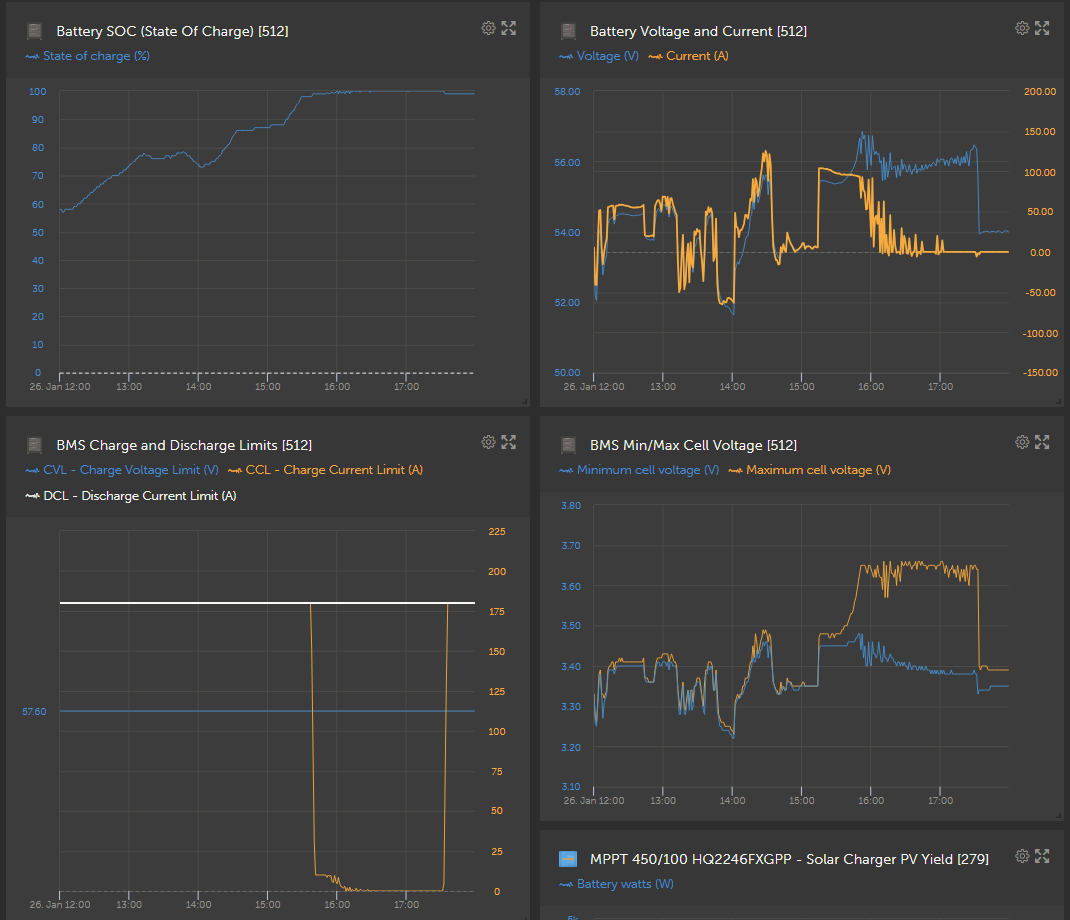Open settings gear for BMS Min/Max Cell Voltage
Image resolution: width=1070 pixels, height=920 pixels.
pyautogui.click(x=1022, y=442)
